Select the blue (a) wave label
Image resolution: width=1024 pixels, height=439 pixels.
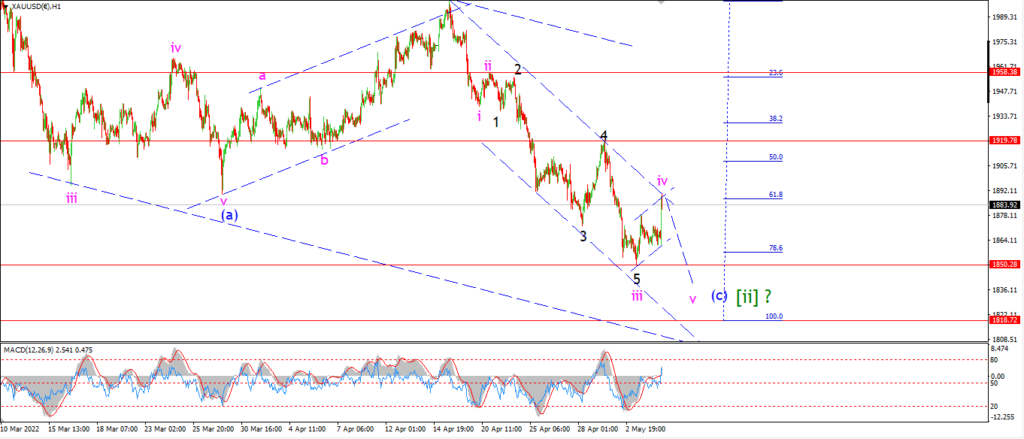pos(229,215)
